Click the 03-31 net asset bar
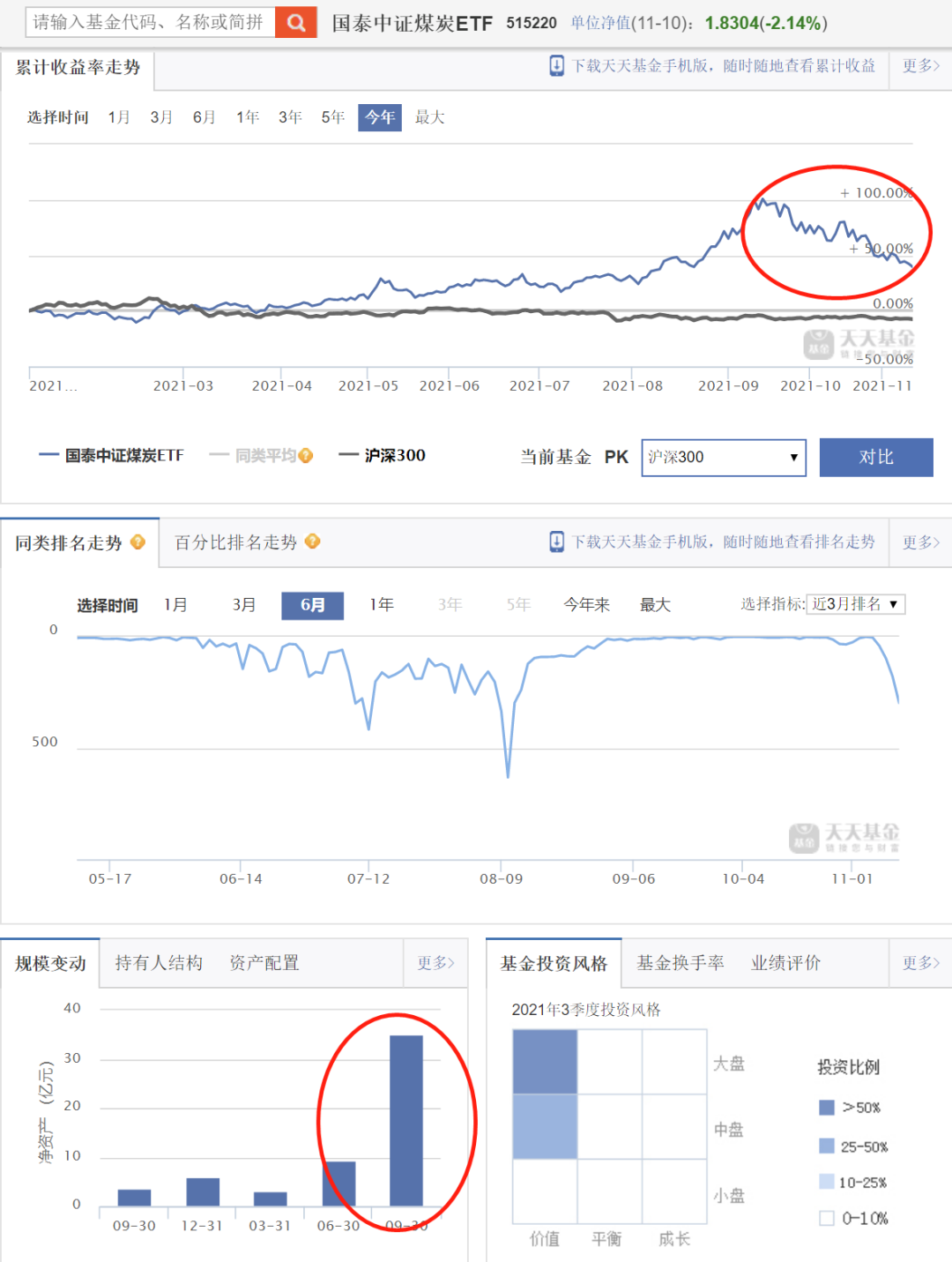Screen dimensions: 952x1262 tap(271, 1199)
